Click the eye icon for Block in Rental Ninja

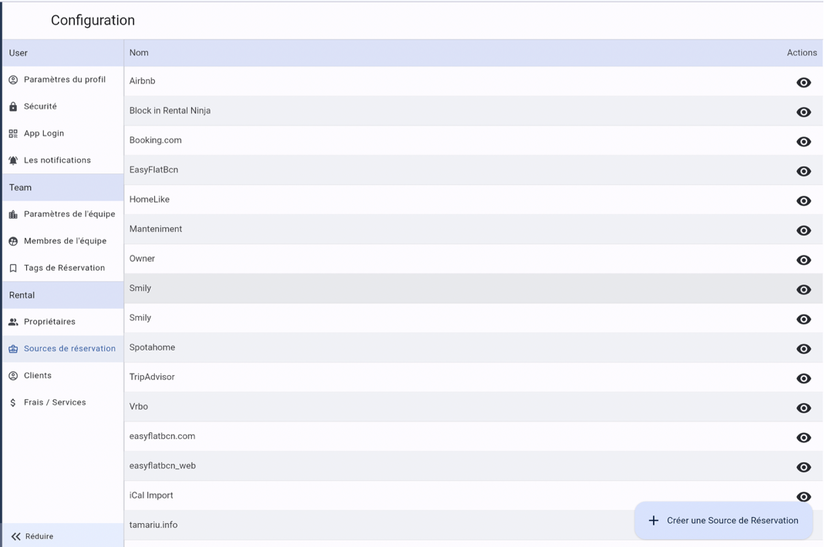pos(803,112)
